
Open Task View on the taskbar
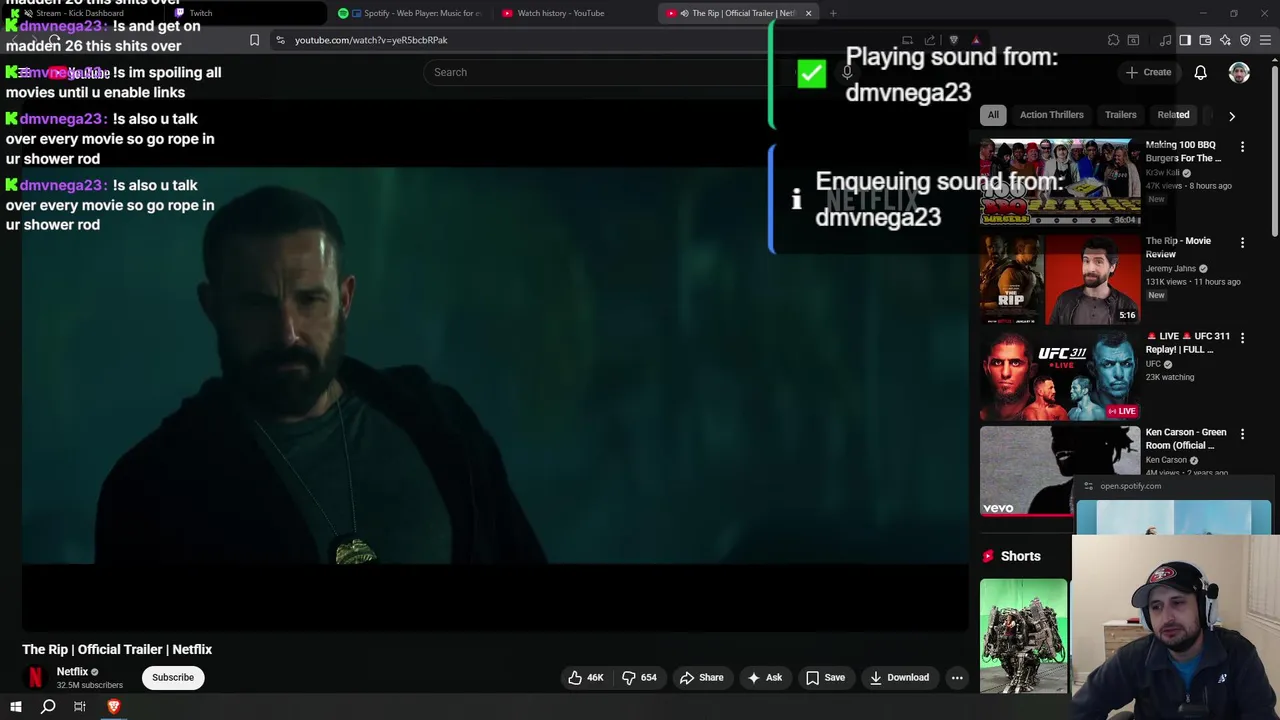pos(80,706)
